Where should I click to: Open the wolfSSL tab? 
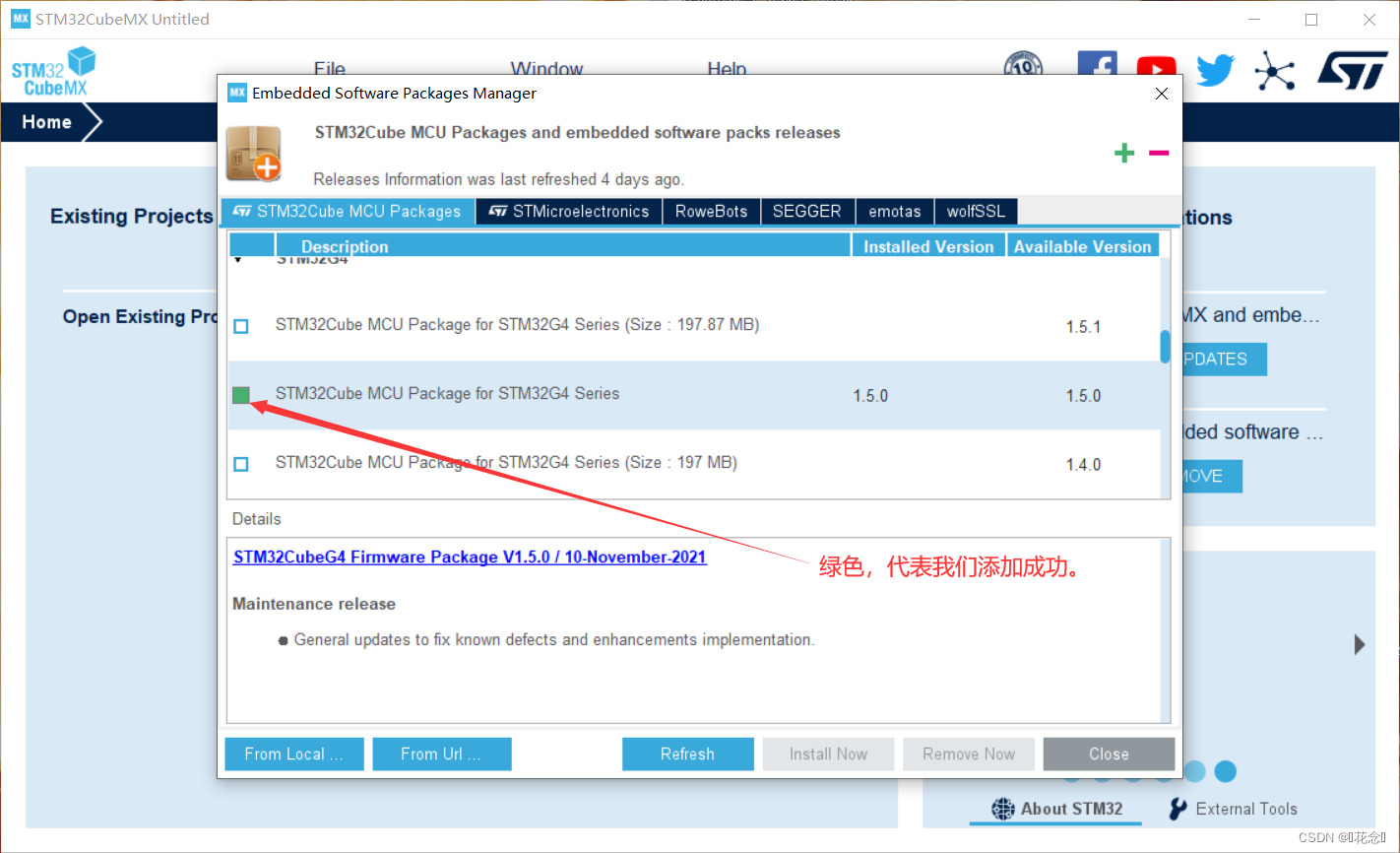(x=977, y=212)
